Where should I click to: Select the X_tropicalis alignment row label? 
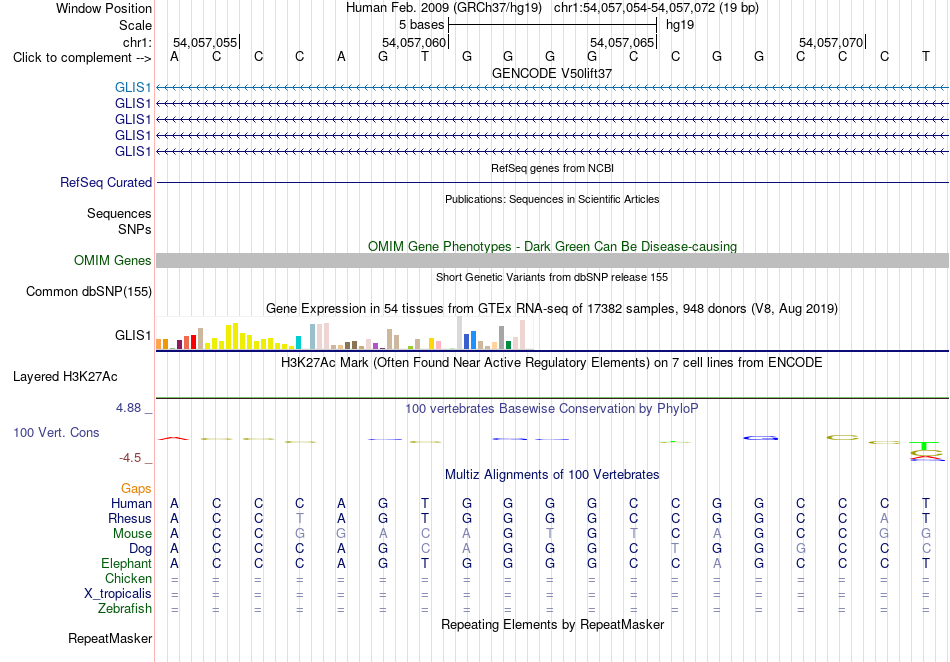[x=118, y=594]
